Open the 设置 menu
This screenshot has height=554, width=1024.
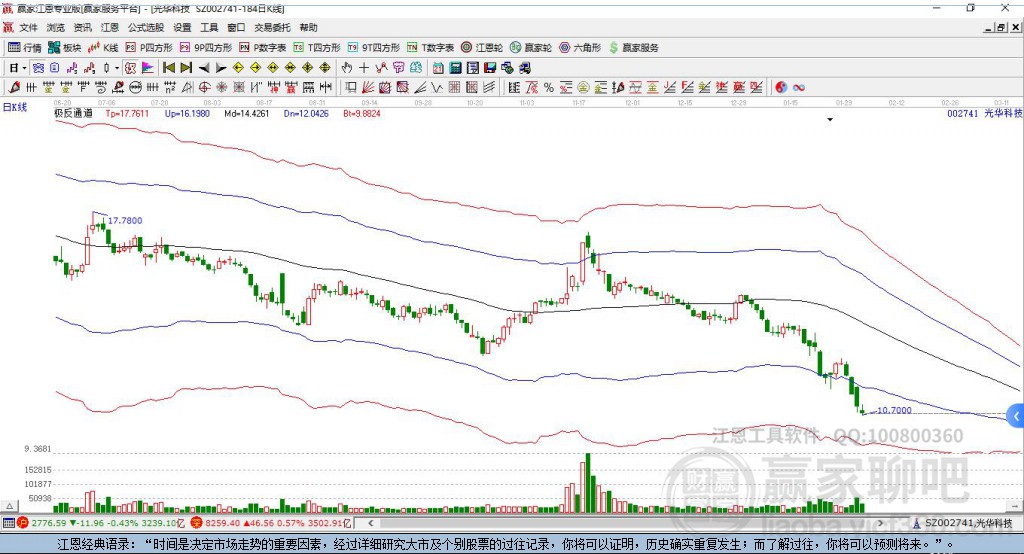[x=182, y=27]
